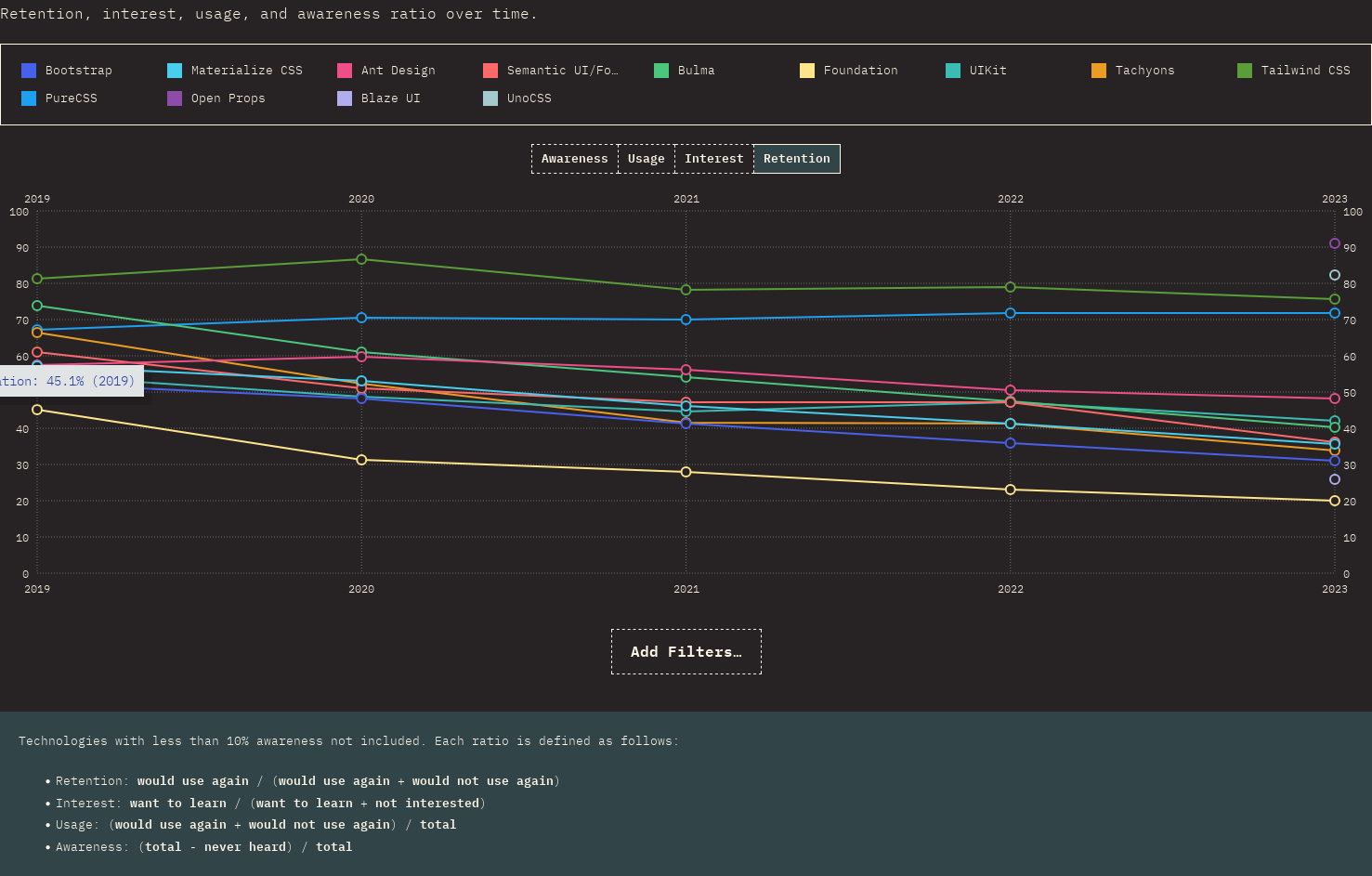Click the Blaze UI legend color swatch
1372x876 pixels.
pos(345,98)
